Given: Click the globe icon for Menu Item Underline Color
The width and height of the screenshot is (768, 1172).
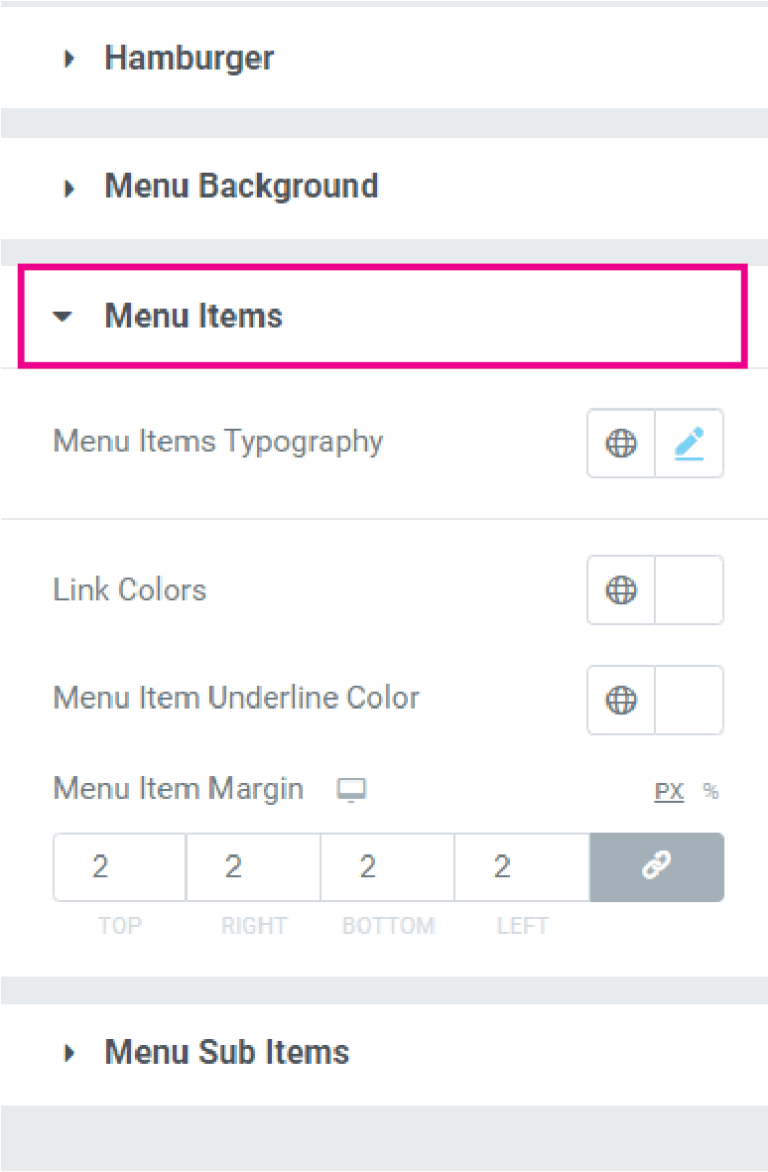Looking at the screenshot, I should 621,700.
